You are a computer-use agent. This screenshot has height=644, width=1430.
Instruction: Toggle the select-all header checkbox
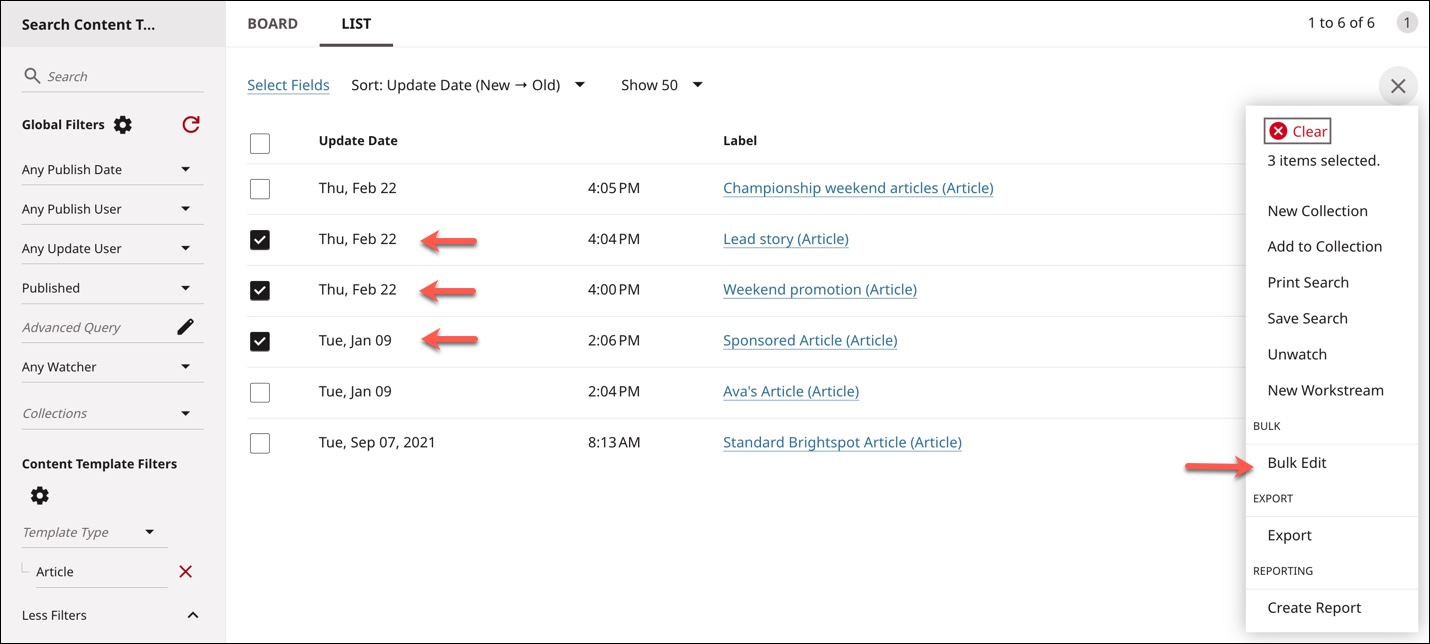[x=260, y=143]
